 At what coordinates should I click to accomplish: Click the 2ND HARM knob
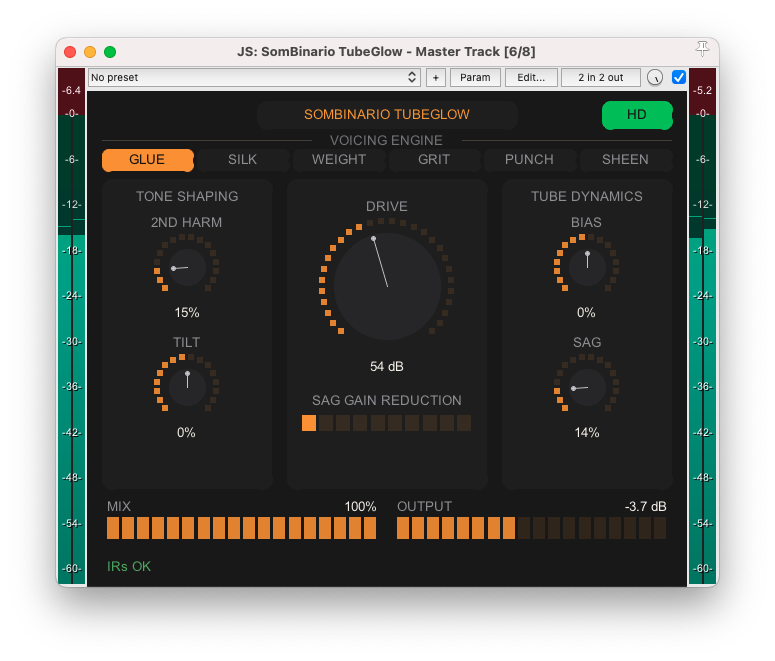coord(187,267)
